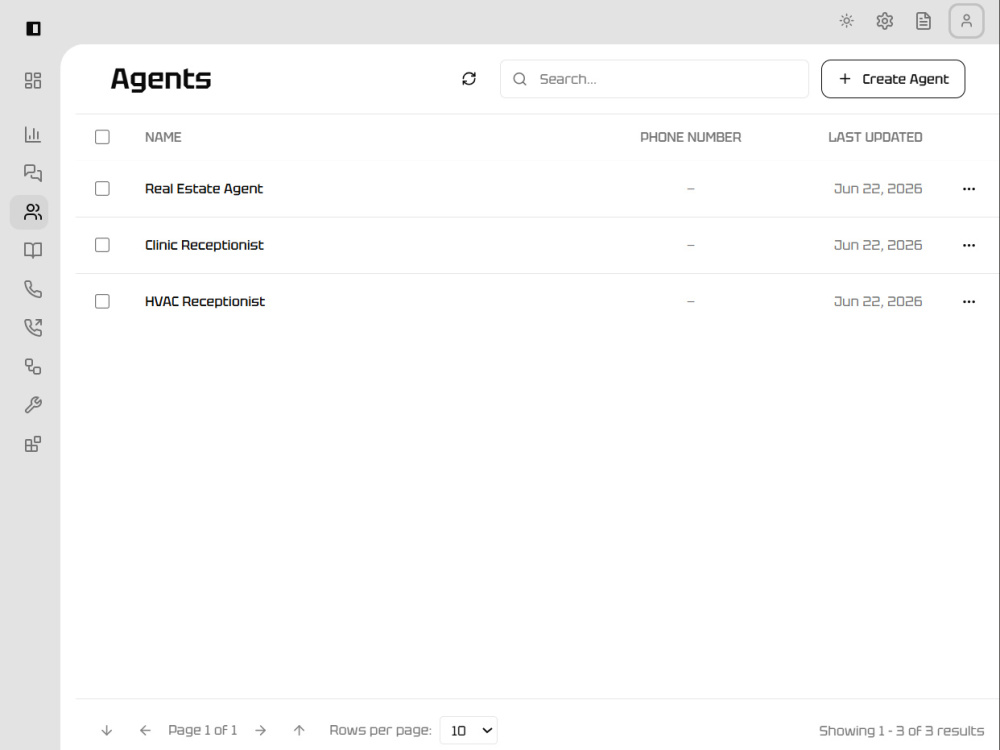Viewport: 1000px width, 750px height.
Task: Click the Showing 1 - 3 of 3 results text
Action: pyautogui.click(x=902, y=731)
